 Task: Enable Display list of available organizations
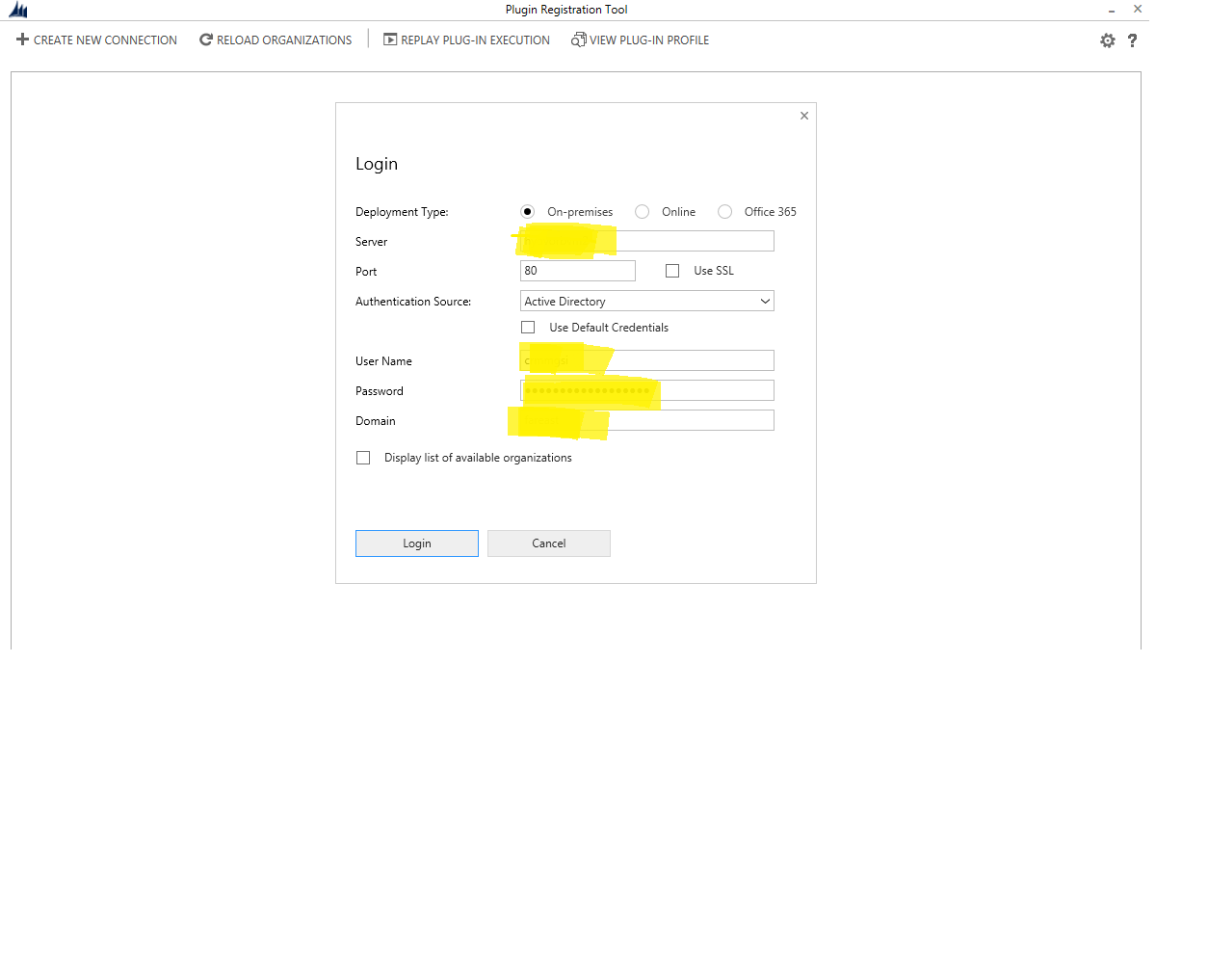click(363, 458)
